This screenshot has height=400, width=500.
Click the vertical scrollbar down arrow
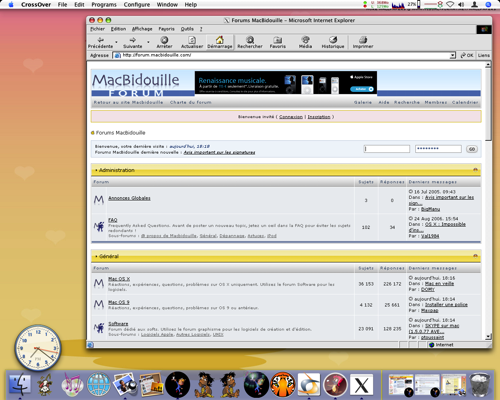(x=488, y=337)
